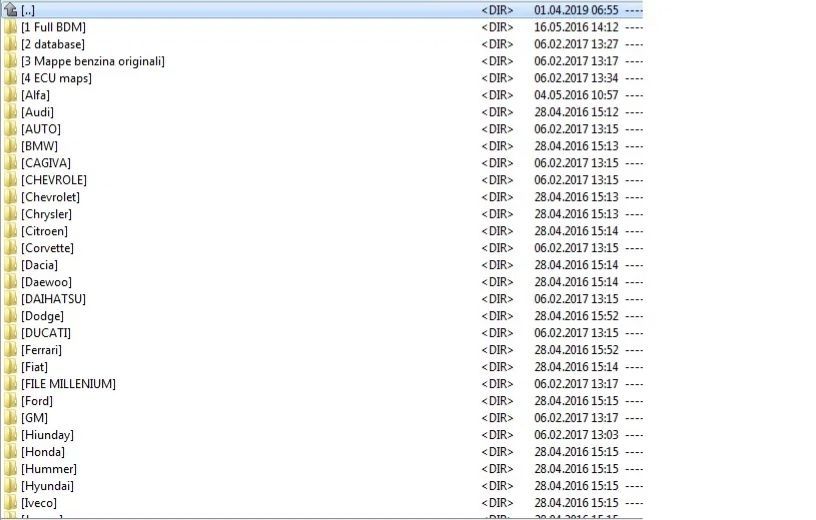Screen dimensions: 816x520
Task: Click the [Citroen] folder name
Action: point(44,231)
